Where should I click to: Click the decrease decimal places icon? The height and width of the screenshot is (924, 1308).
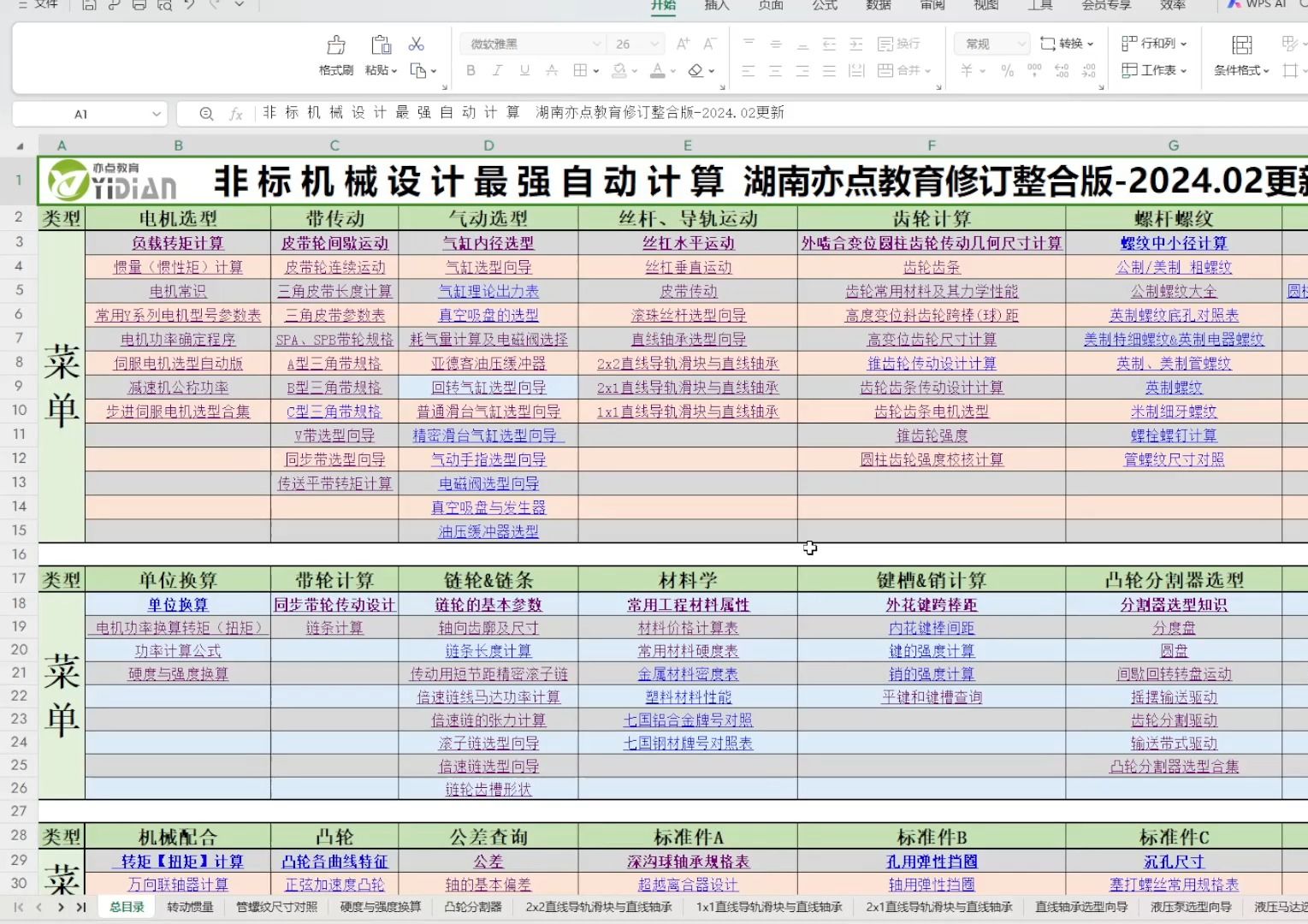(x=1089, y=71)
